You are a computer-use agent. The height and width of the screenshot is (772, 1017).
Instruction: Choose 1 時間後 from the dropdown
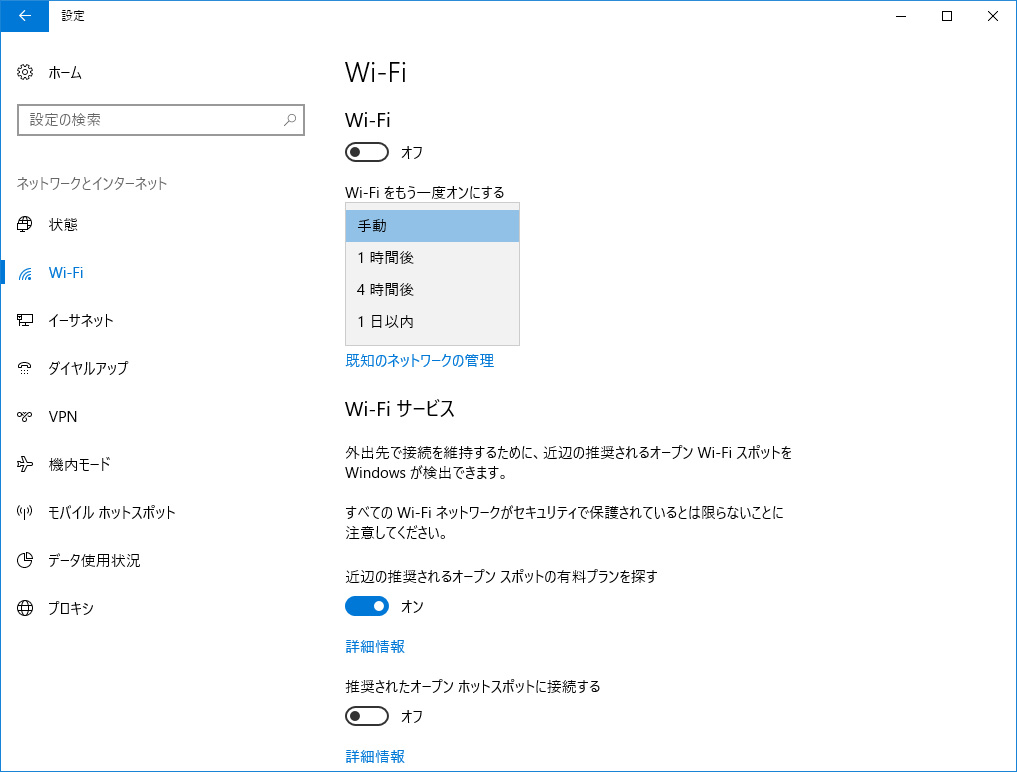tap(432, 258)
